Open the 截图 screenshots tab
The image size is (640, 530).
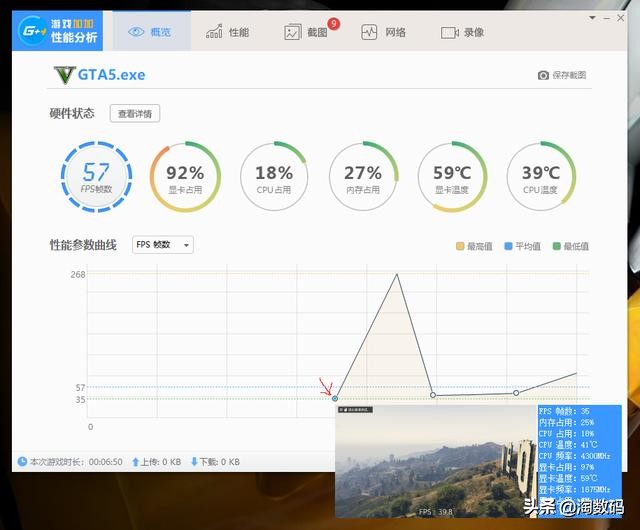[306, 32]
